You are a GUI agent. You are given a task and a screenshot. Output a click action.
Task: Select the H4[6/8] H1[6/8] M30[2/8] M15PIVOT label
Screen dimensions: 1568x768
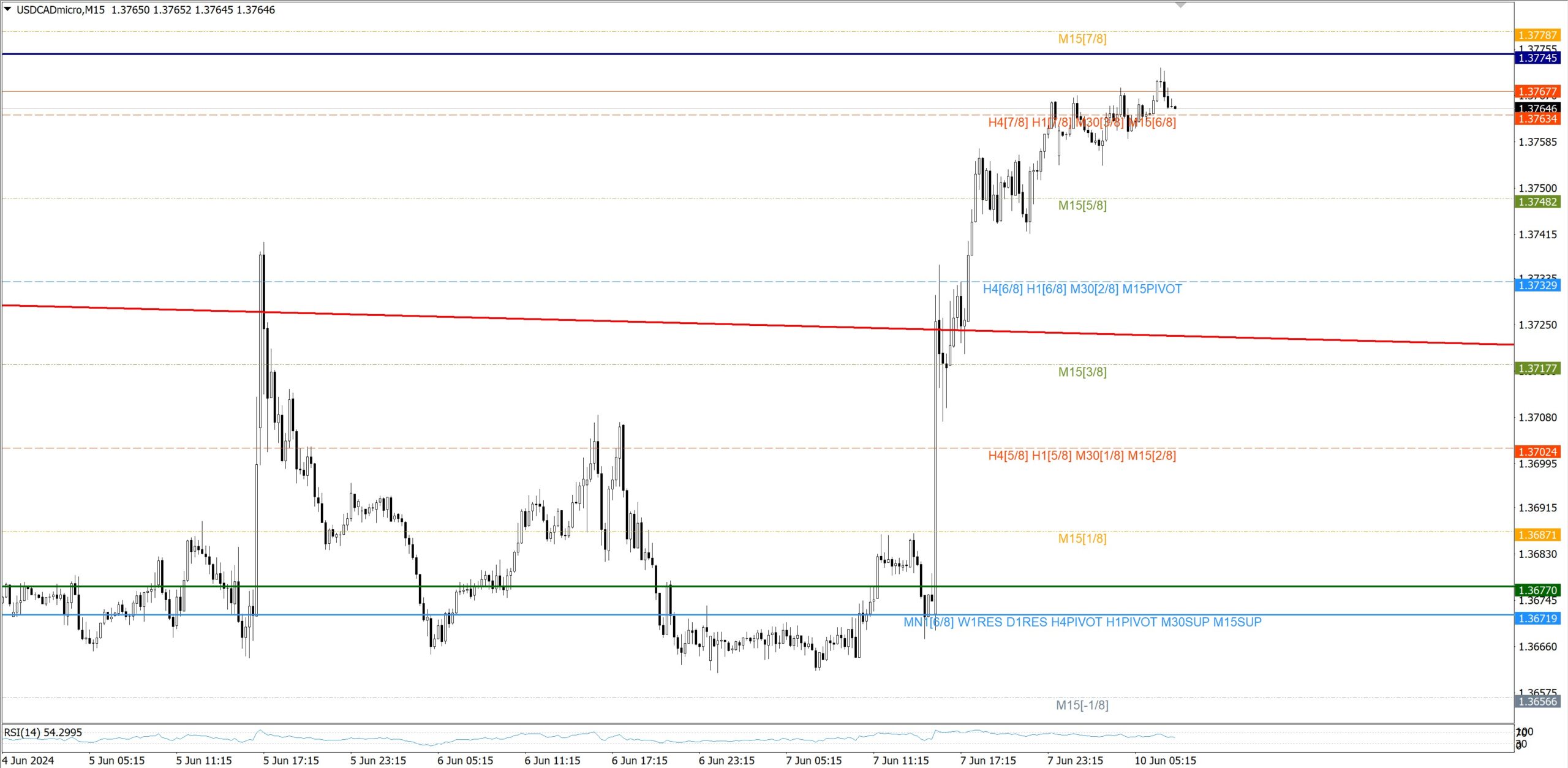tap(1082, 289)
